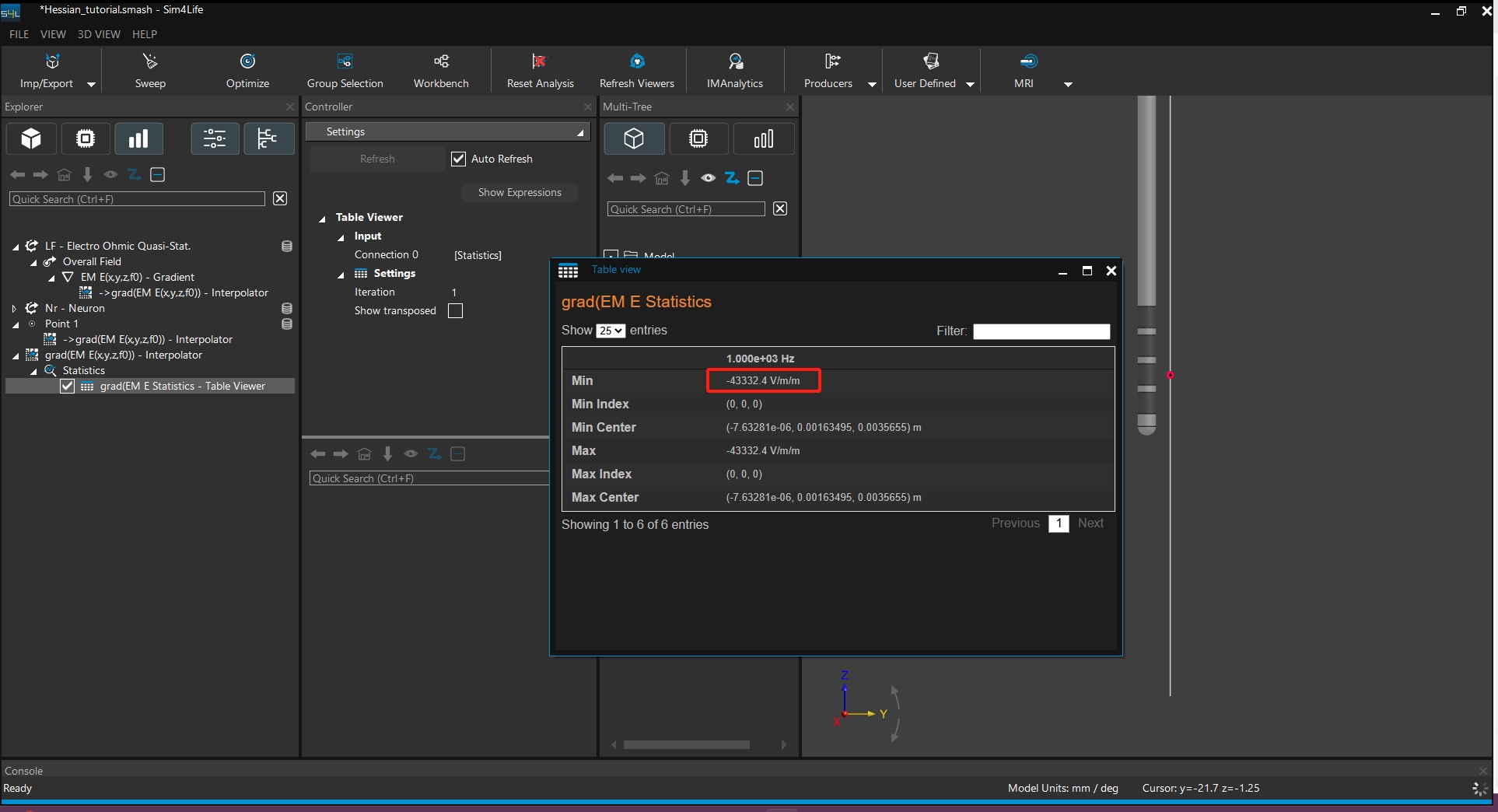Image resolution: width=1498 pixels, height=812 pixels.
Task: Click the table Filter input field
Action: [x=1041, y=332]
